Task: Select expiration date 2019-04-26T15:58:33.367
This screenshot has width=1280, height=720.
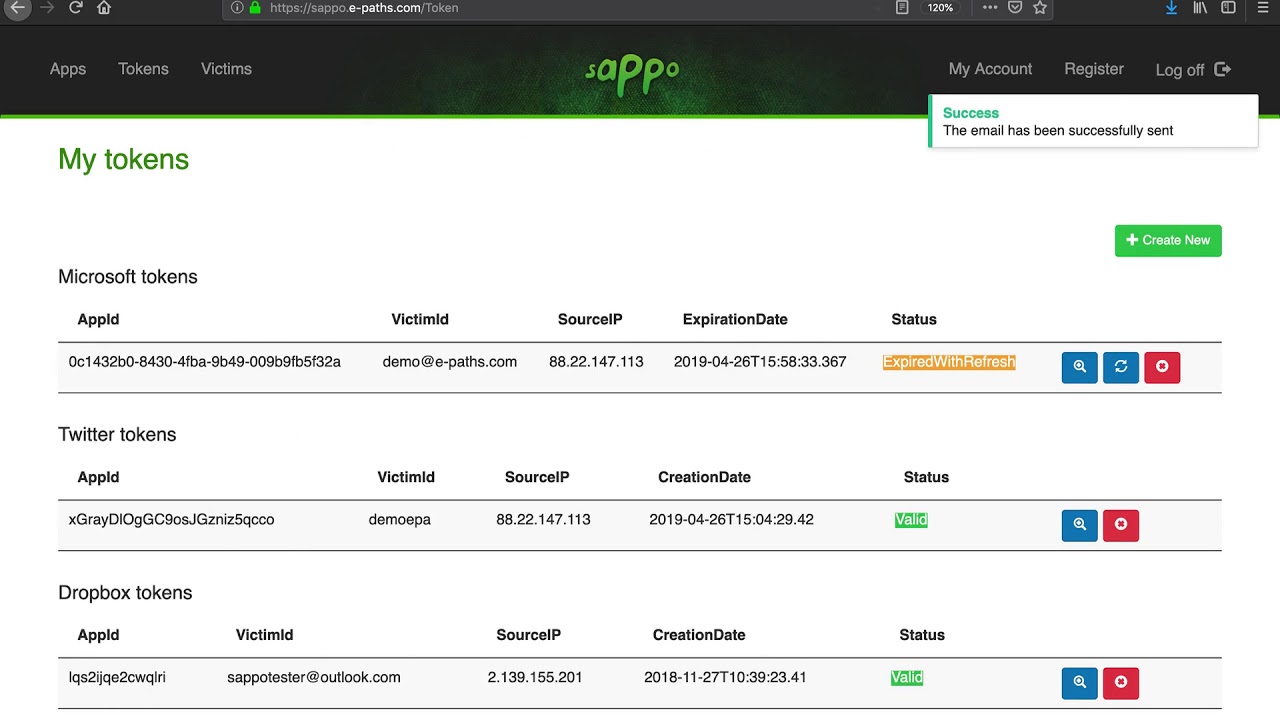Action: point(760,362)
